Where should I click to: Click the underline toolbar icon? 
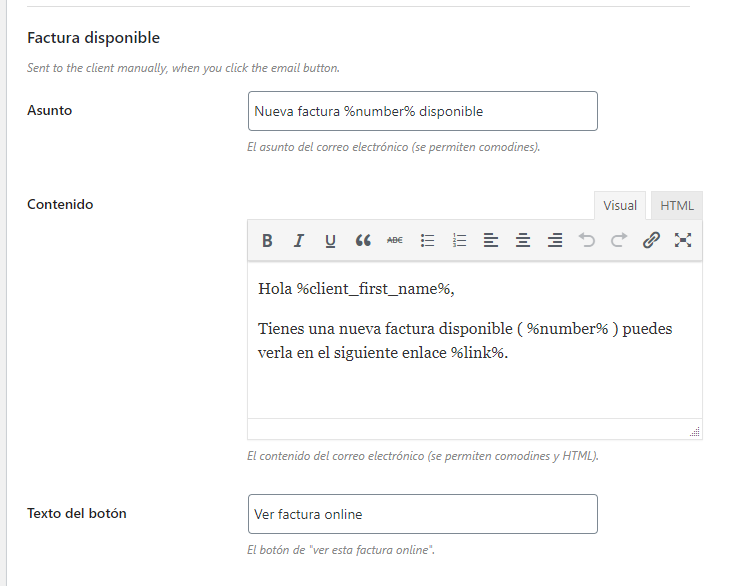coord(330,240)
